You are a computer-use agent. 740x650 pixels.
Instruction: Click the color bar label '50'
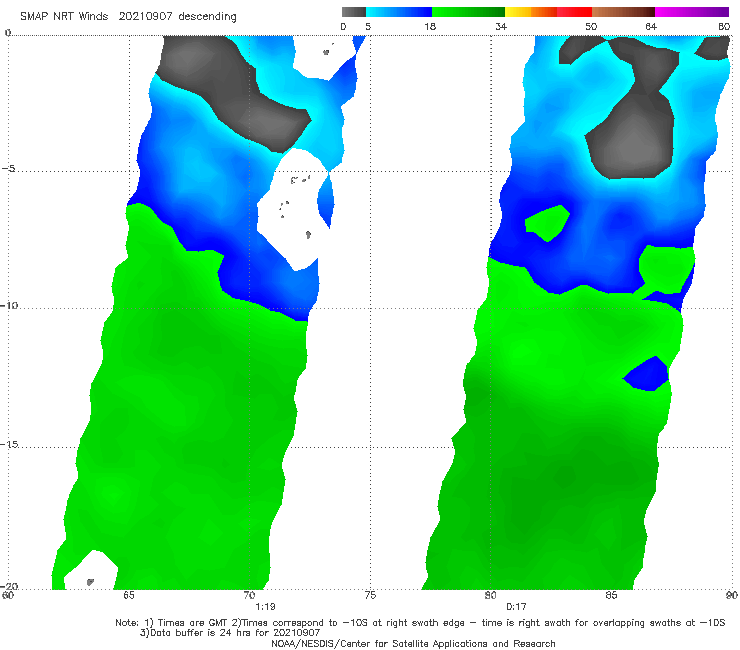591,27
